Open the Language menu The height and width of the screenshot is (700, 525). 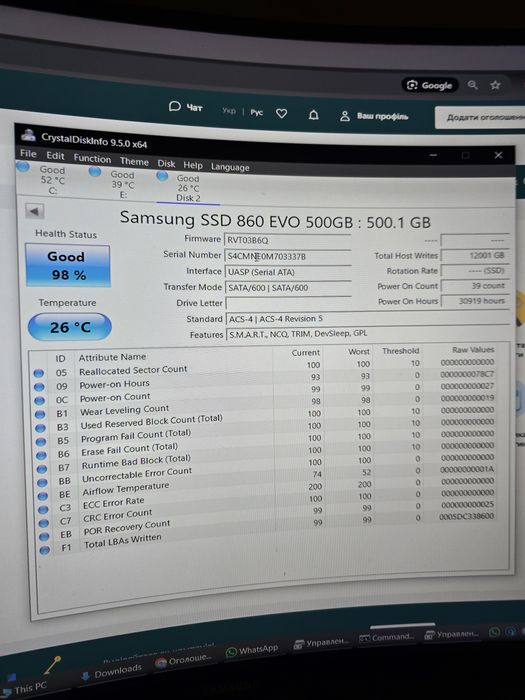(x=230, y=167)
